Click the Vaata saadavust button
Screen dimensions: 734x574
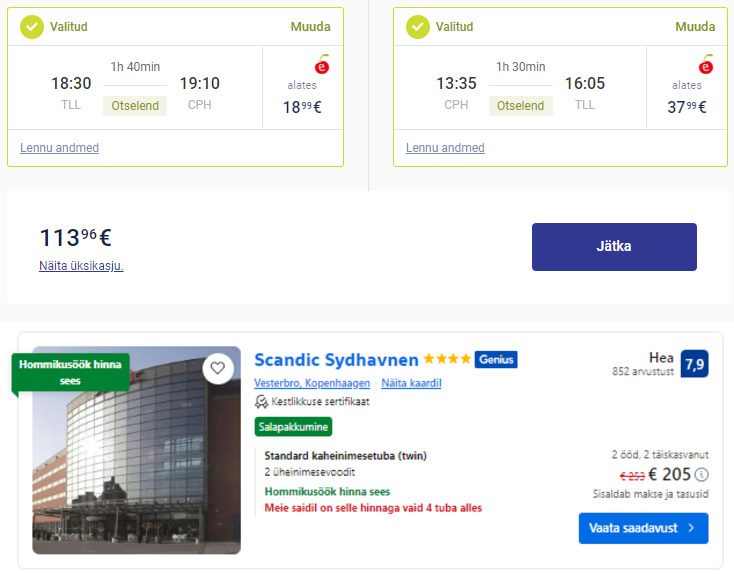[644, 528]
